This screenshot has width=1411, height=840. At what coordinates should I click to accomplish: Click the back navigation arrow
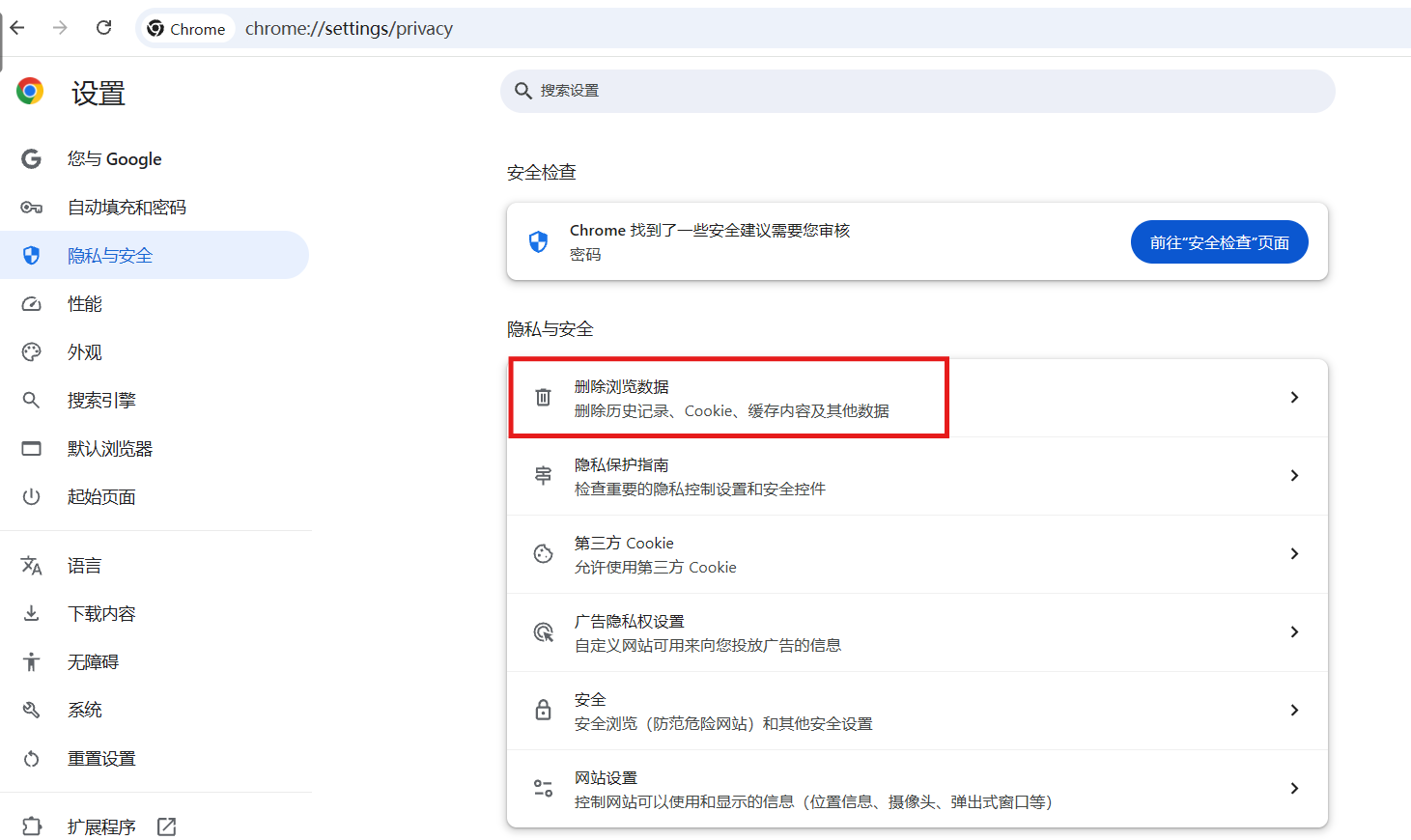pos(17,28)
